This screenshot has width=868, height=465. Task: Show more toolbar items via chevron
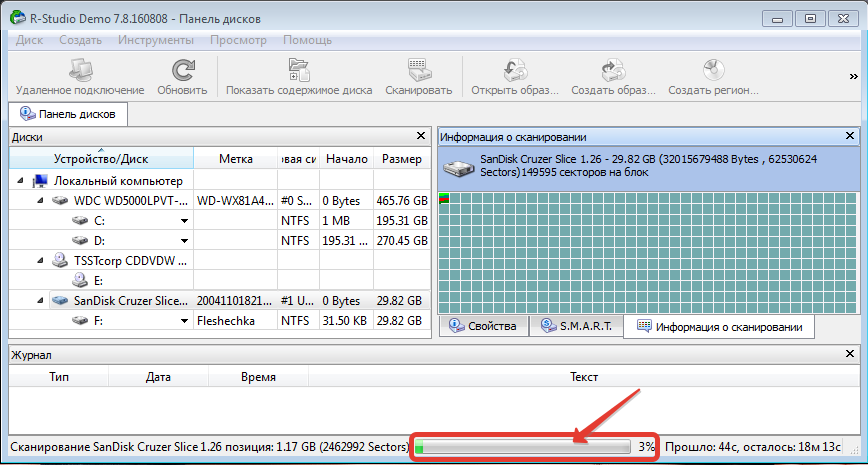point(853,77)
